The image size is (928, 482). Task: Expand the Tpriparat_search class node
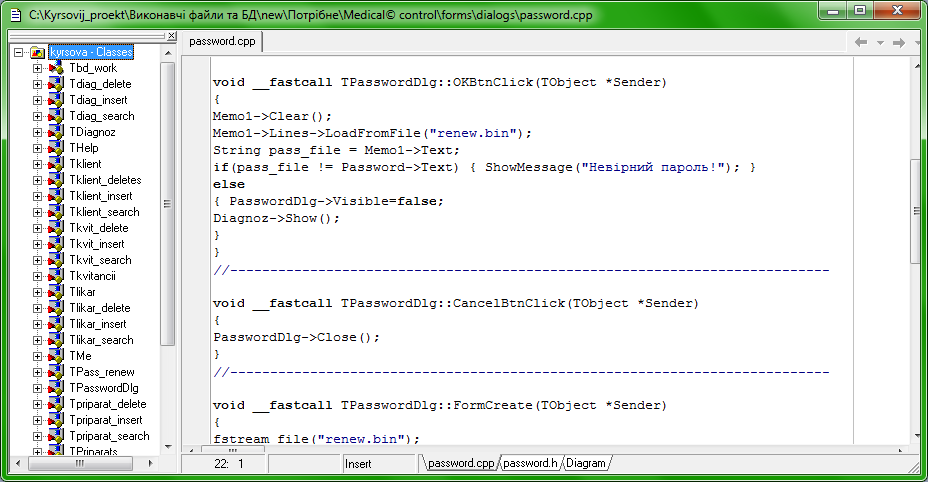[37, 436]
